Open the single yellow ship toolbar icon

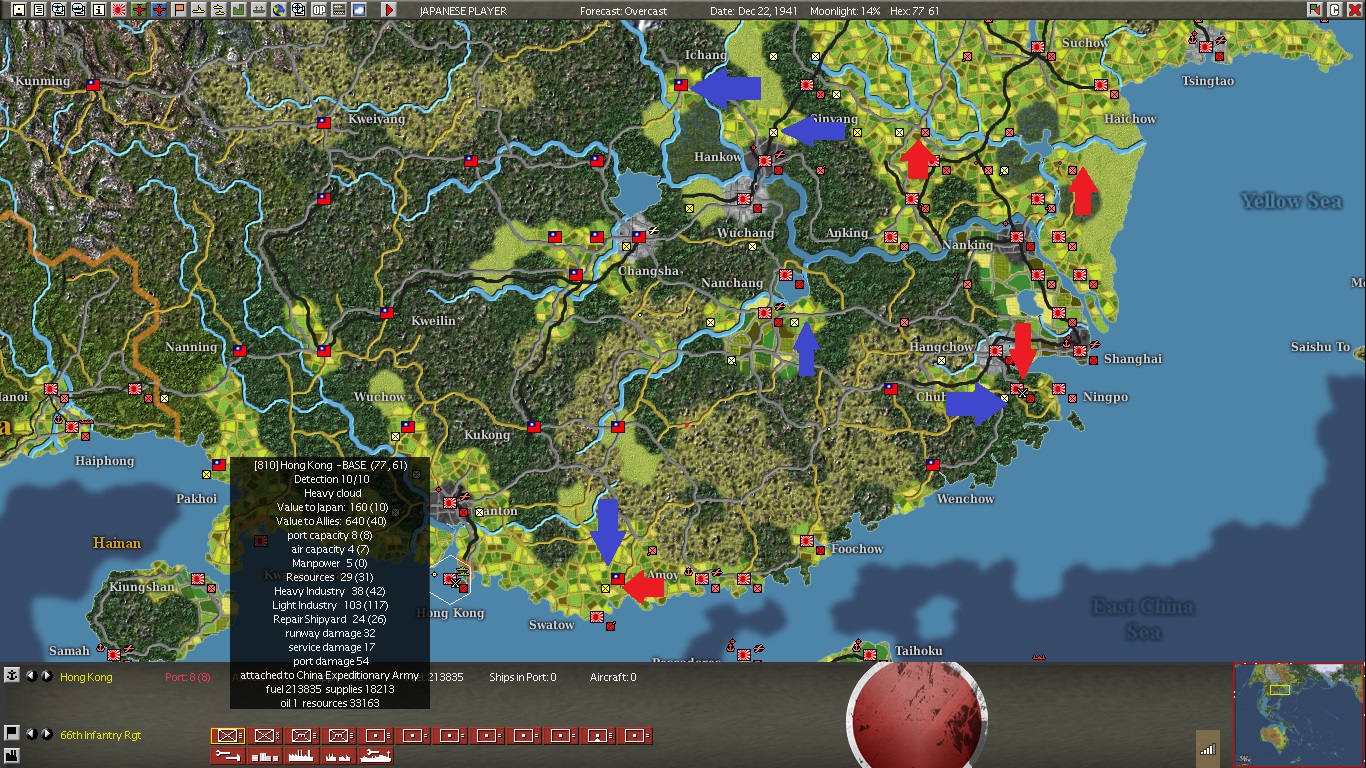coord(199,10)
